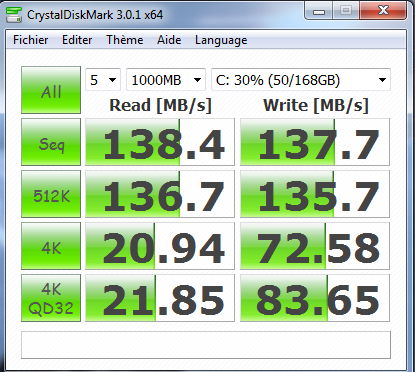Open the Editer menu

pos(77,40)
